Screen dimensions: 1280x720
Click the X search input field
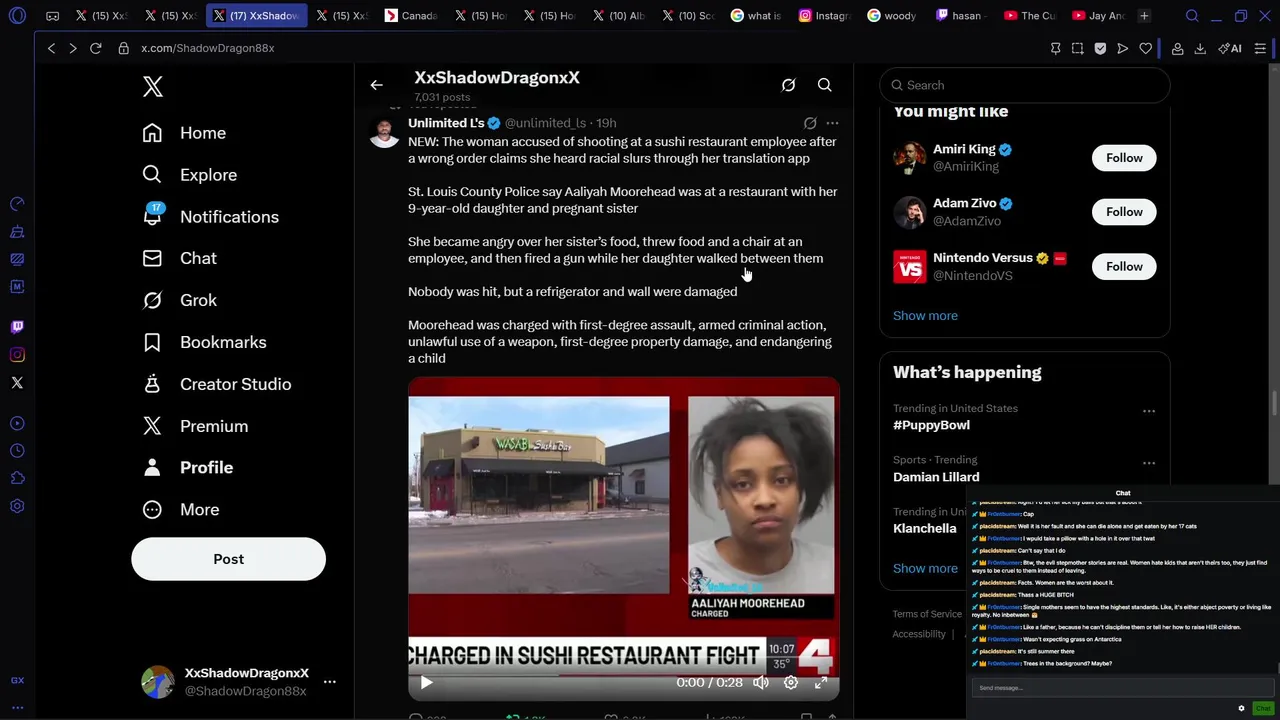tap(1024, 85)
